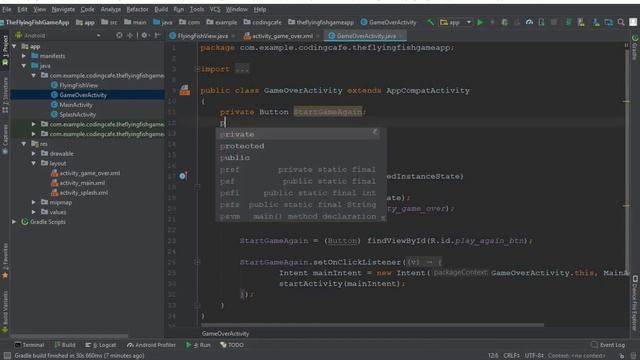The width and height of the screenshot is (640, 360).
Task: Open activity_main.xml in layout folder
Action: click(82, 183)
